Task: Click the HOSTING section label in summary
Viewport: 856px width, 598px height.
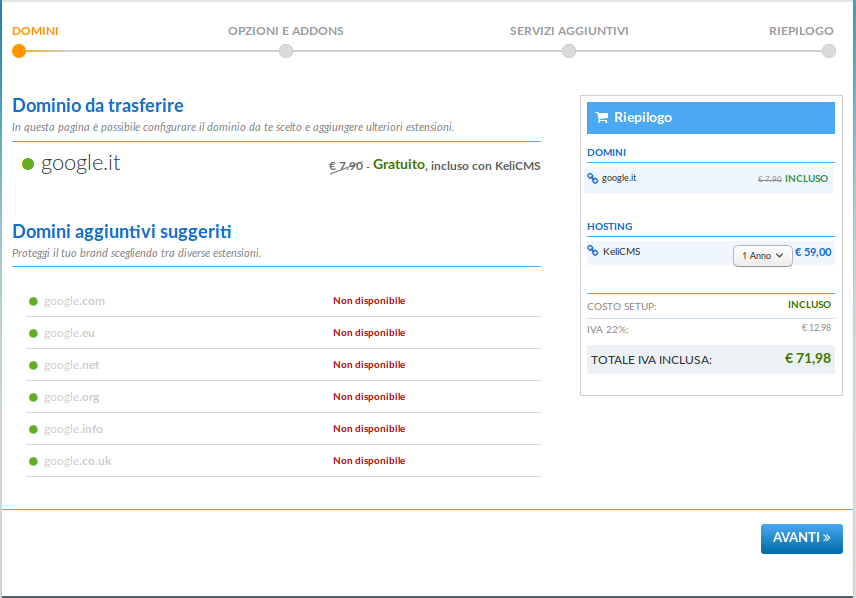Action: [x=610, y=227]
